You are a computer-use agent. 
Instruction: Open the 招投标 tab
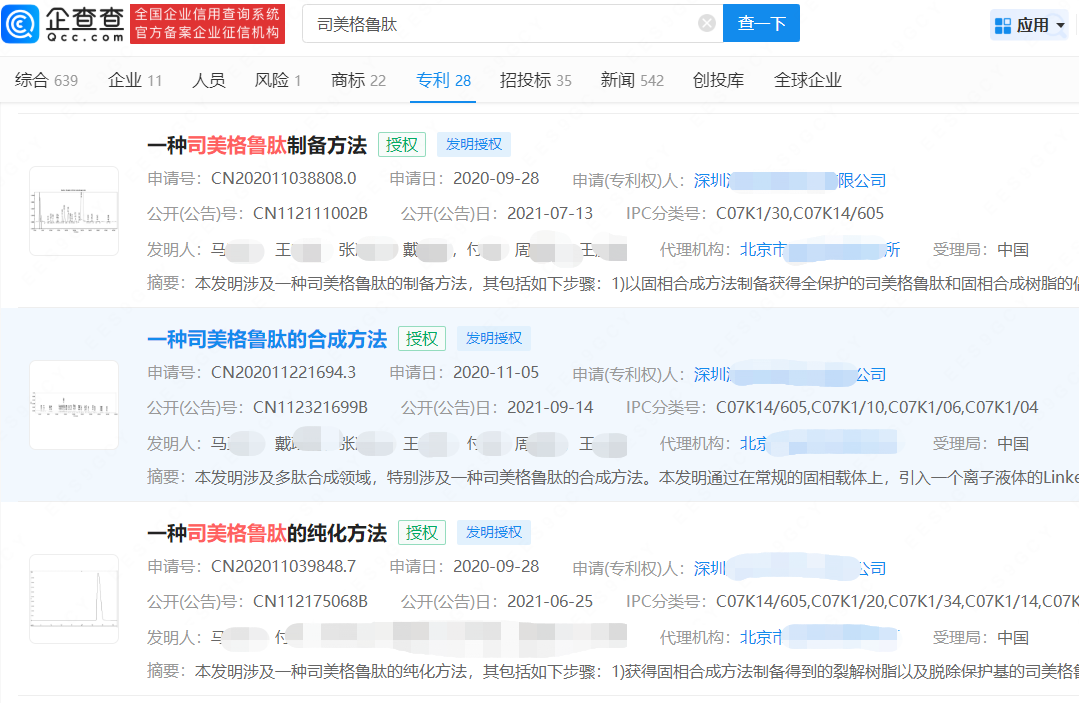point(535,80)
